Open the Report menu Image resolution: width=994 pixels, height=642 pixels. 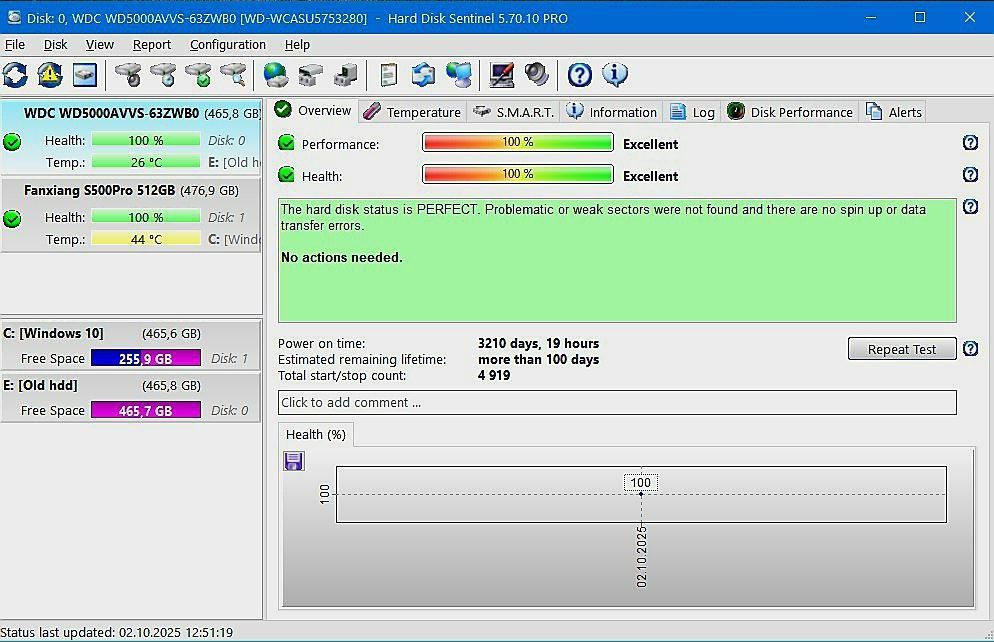[152, 44]
